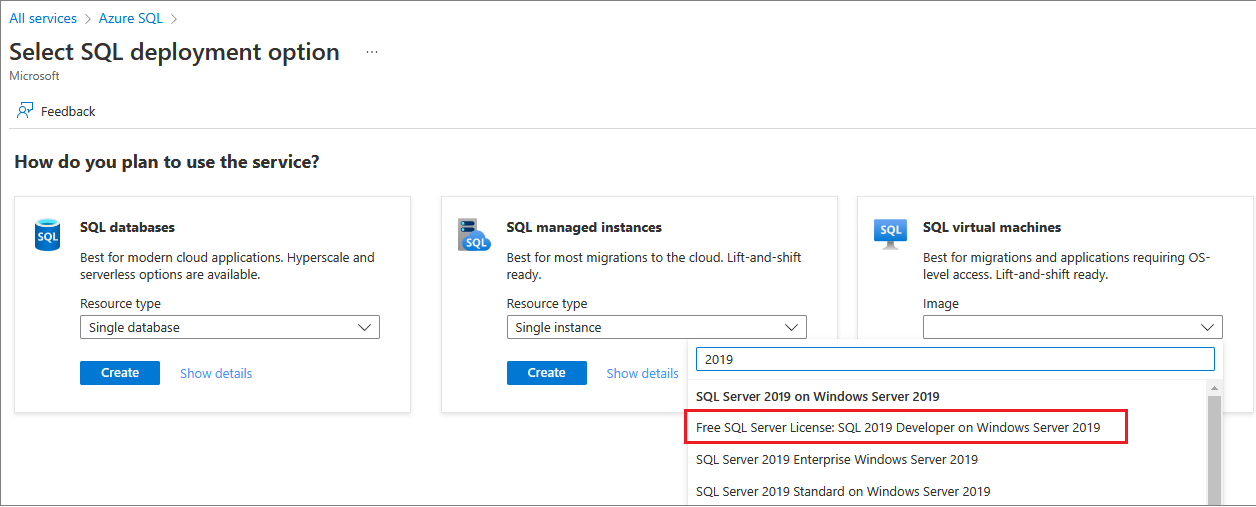Click the SQL databases card title

point(127,227)
